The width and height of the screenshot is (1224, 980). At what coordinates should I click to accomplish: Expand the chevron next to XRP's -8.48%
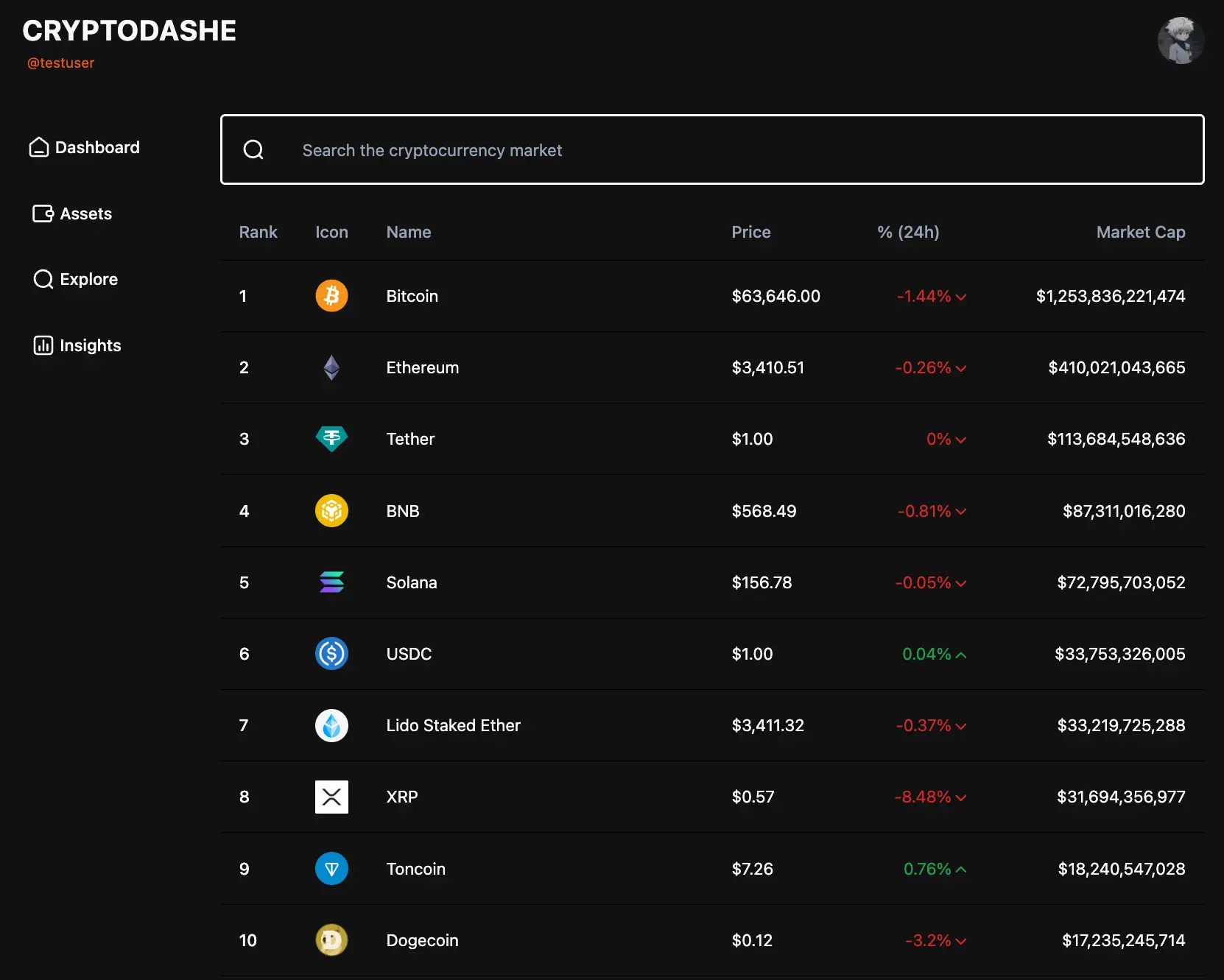[x=961, y=797]
